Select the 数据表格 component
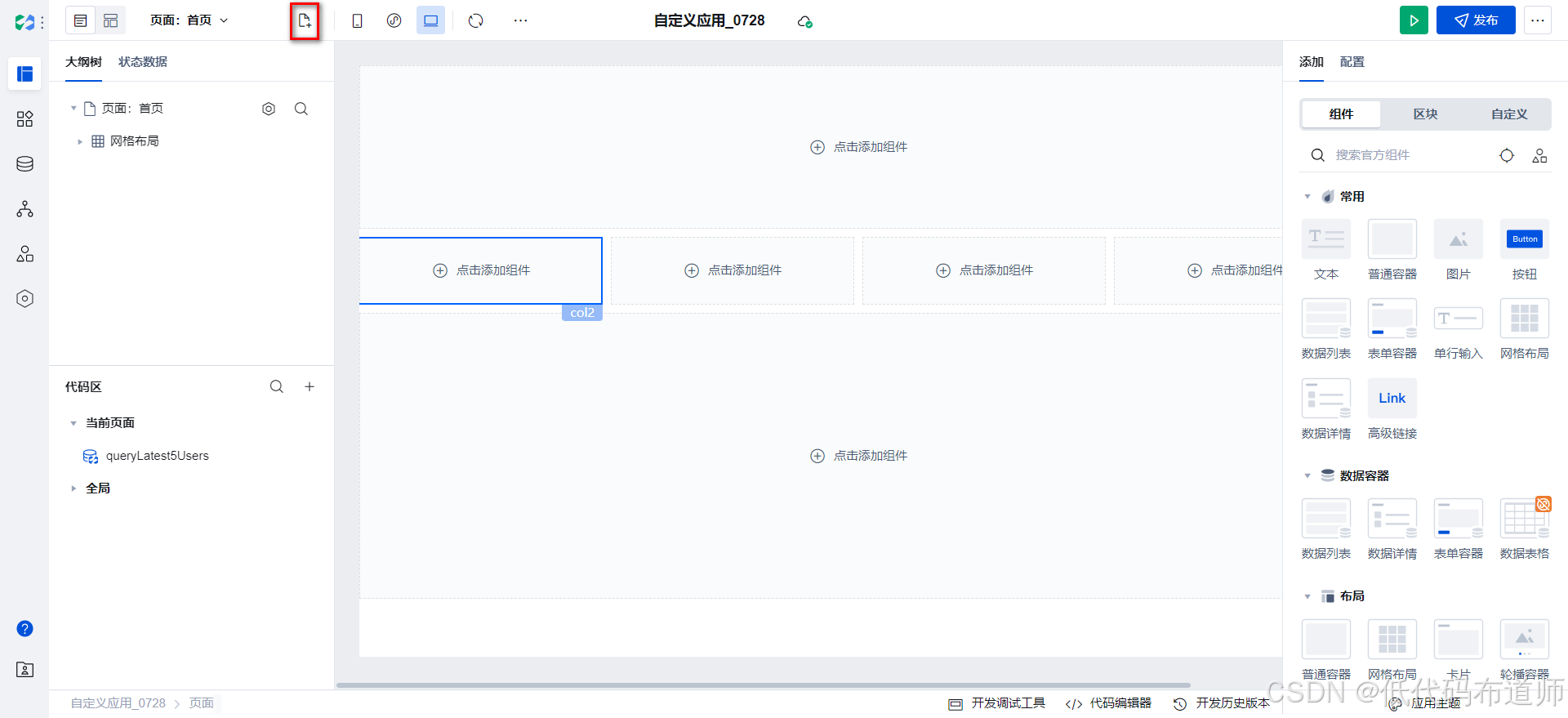The width and height of the screenshot is (1568, 718). point(1525,529)
